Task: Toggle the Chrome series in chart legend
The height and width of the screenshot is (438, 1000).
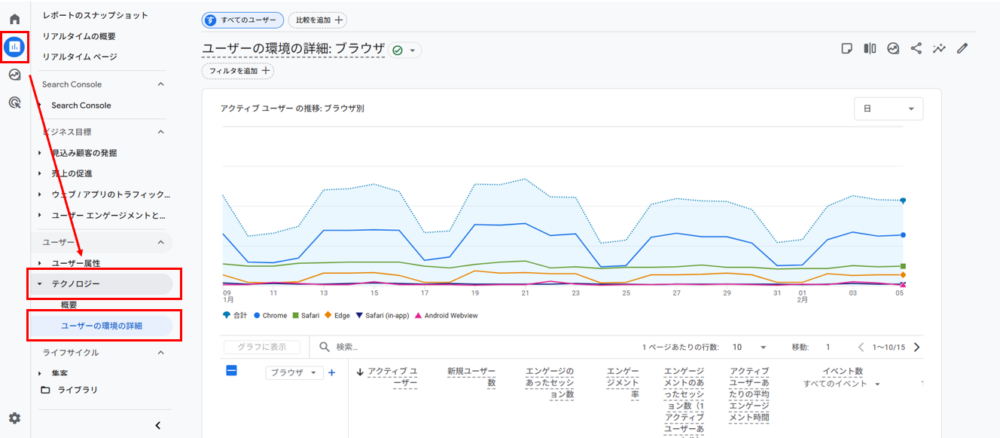Action: click(x=273, y=314)
